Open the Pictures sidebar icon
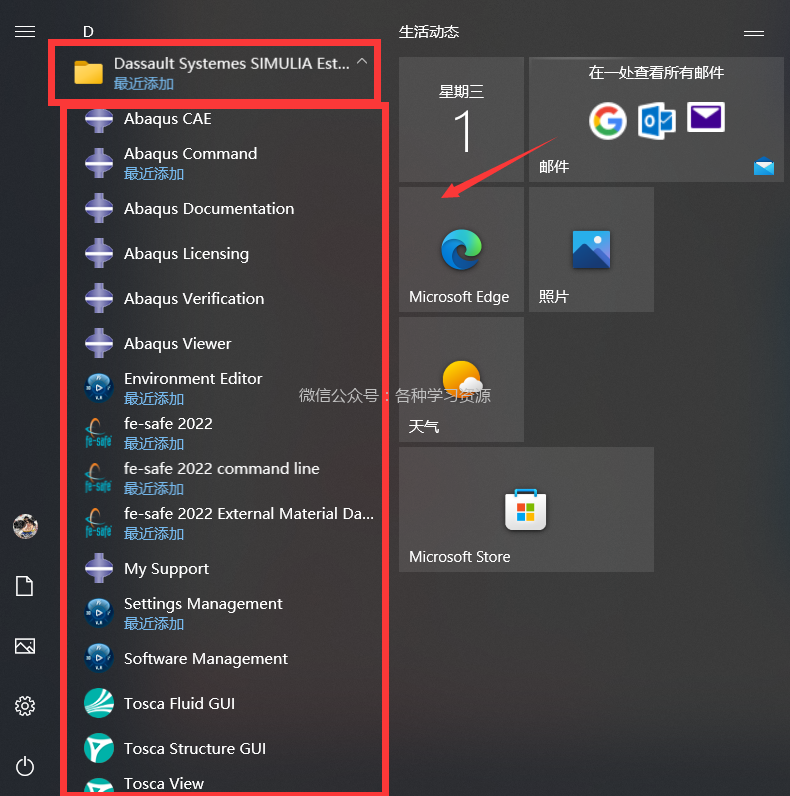790x796 pixels. (25, 646)
